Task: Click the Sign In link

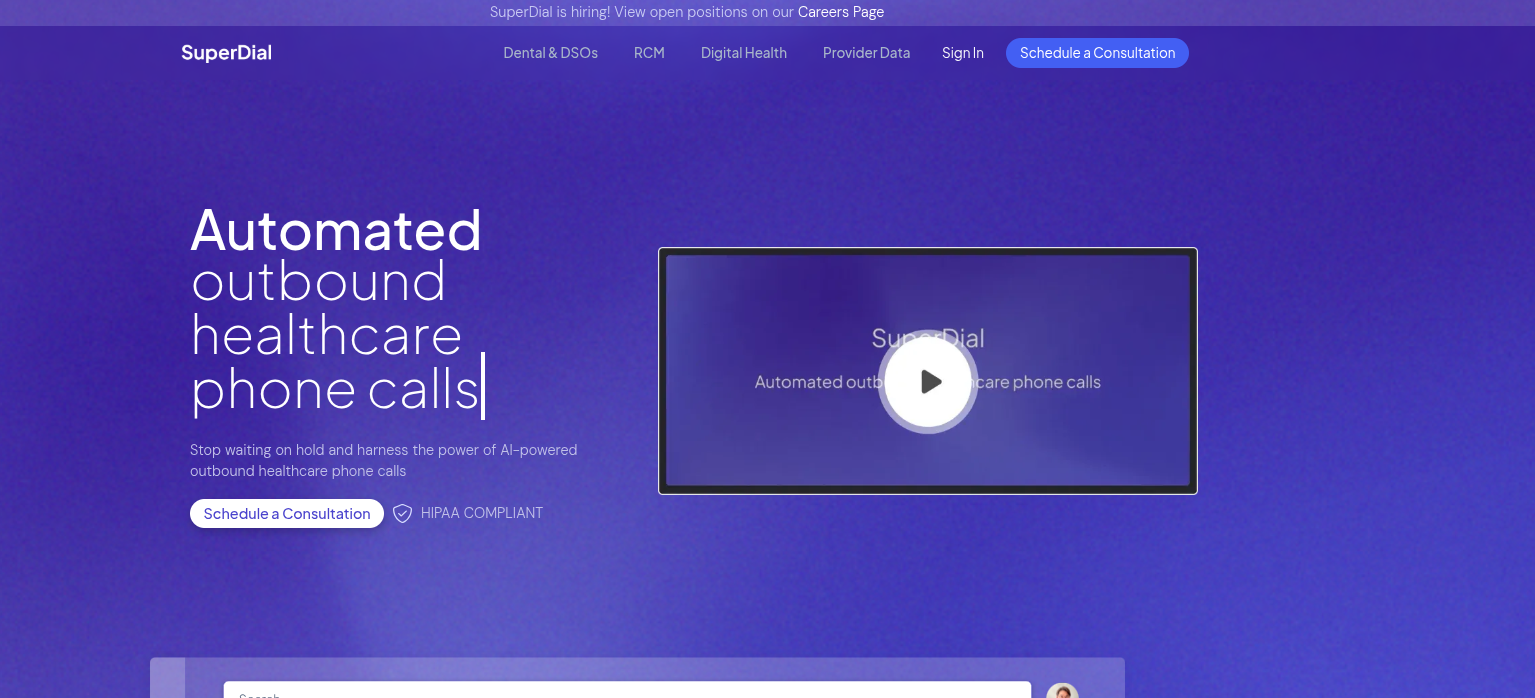Action: [x=962, y=53]
